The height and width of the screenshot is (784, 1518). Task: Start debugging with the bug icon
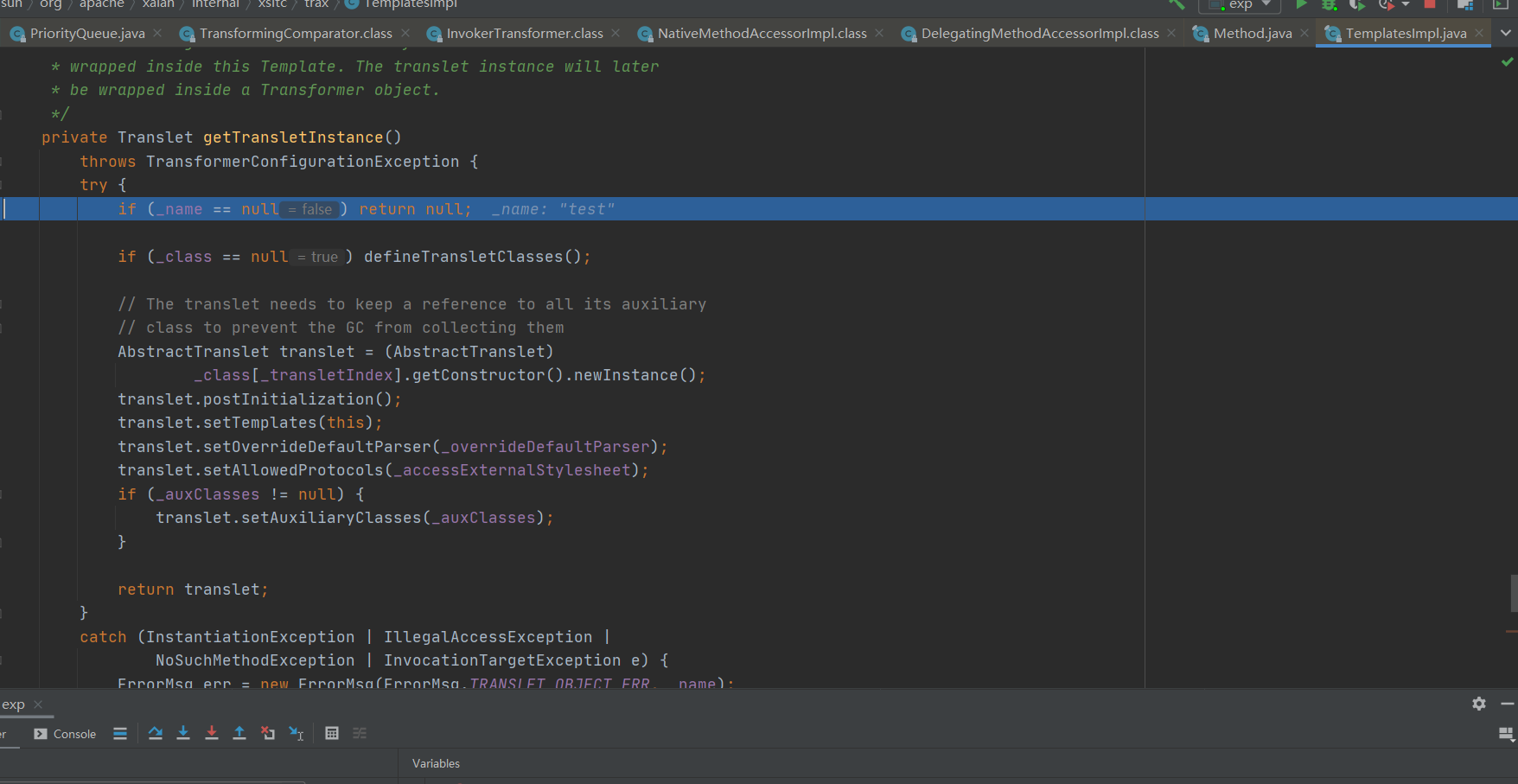pos(1330,4)
